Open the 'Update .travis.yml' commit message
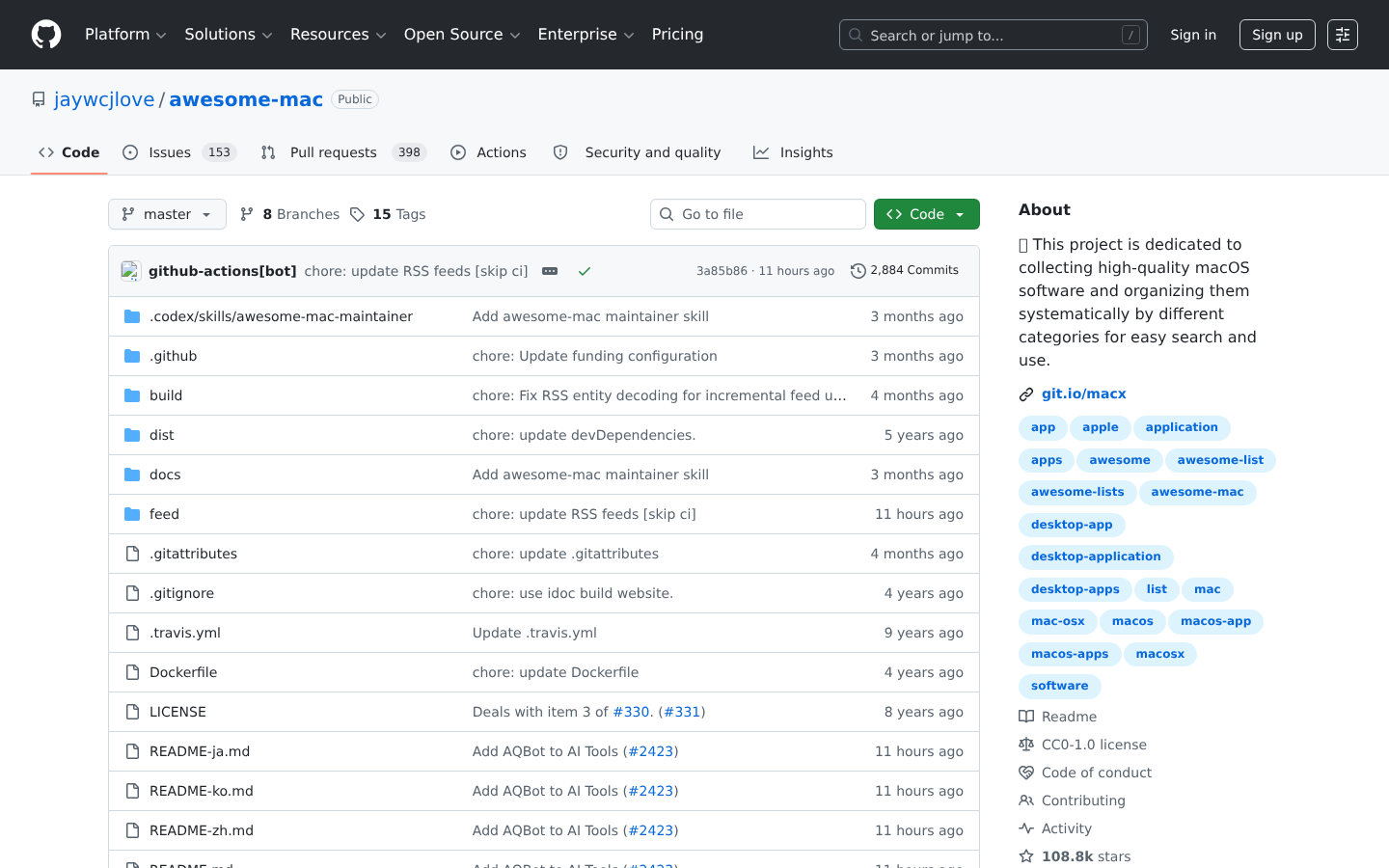The height and width of the screenshot is (868, 1389). tap(534, 633)
